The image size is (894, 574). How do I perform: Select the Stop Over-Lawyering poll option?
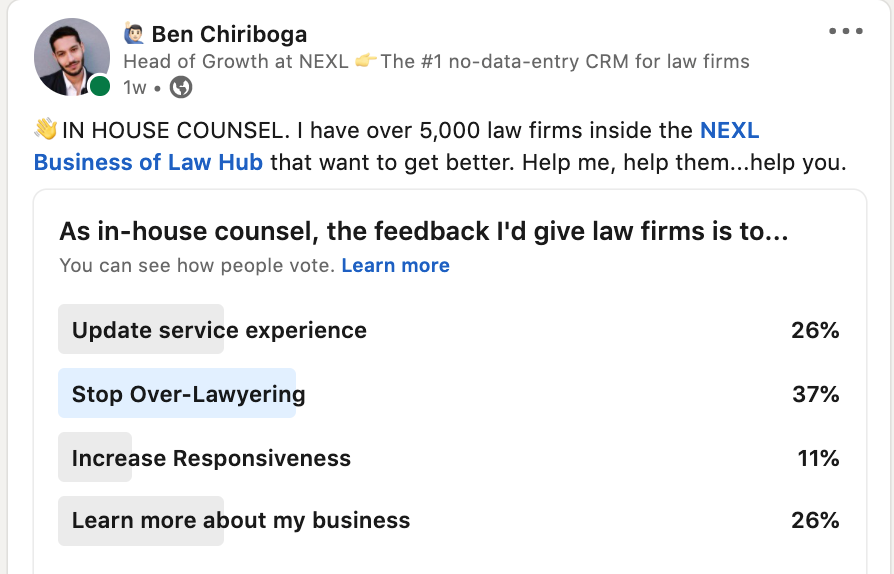click(x=449, y=393)
